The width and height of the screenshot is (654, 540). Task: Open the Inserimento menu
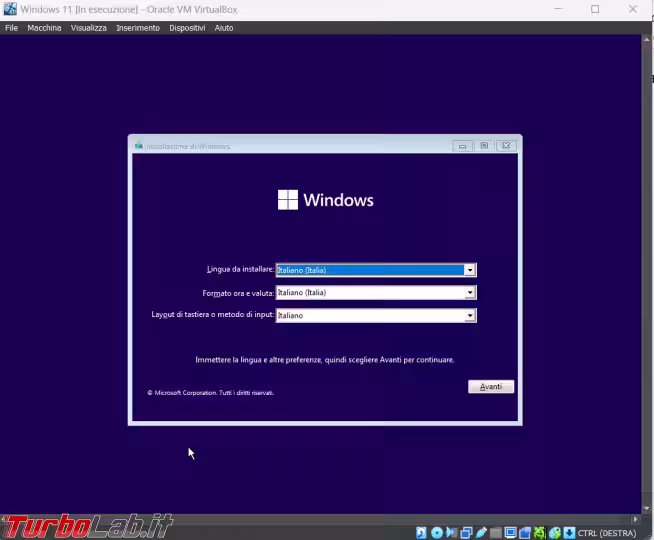138,28
